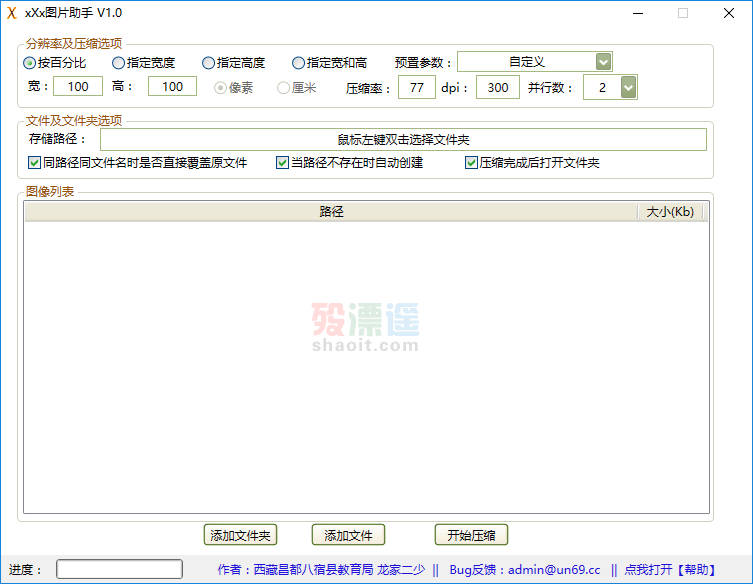Click the 添加文件夹 button
753x584 pixels.
(241, 535)
